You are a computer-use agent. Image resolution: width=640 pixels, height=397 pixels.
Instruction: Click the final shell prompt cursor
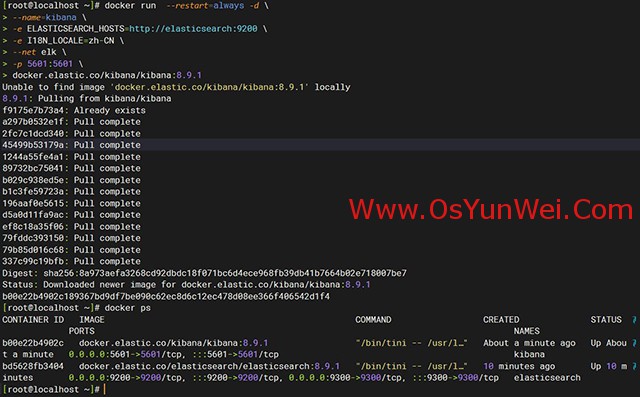coord(105,389)
